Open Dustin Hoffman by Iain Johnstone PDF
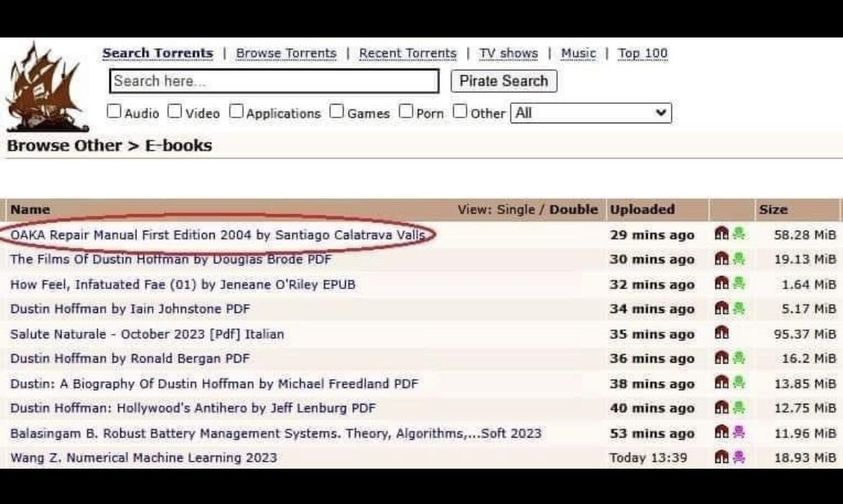The height and width of the screenshot is (504, 843). point(130,309)
